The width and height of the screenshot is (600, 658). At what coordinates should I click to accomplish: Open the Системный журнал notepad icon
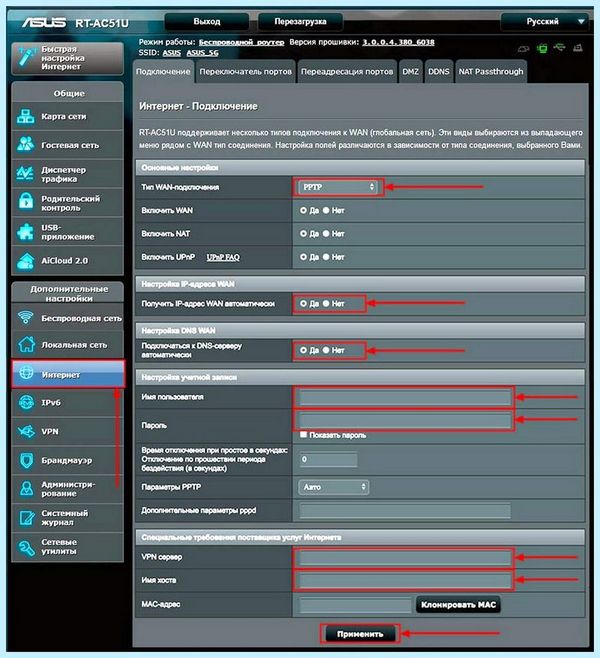pyautogui.click(x=26, y=517)
